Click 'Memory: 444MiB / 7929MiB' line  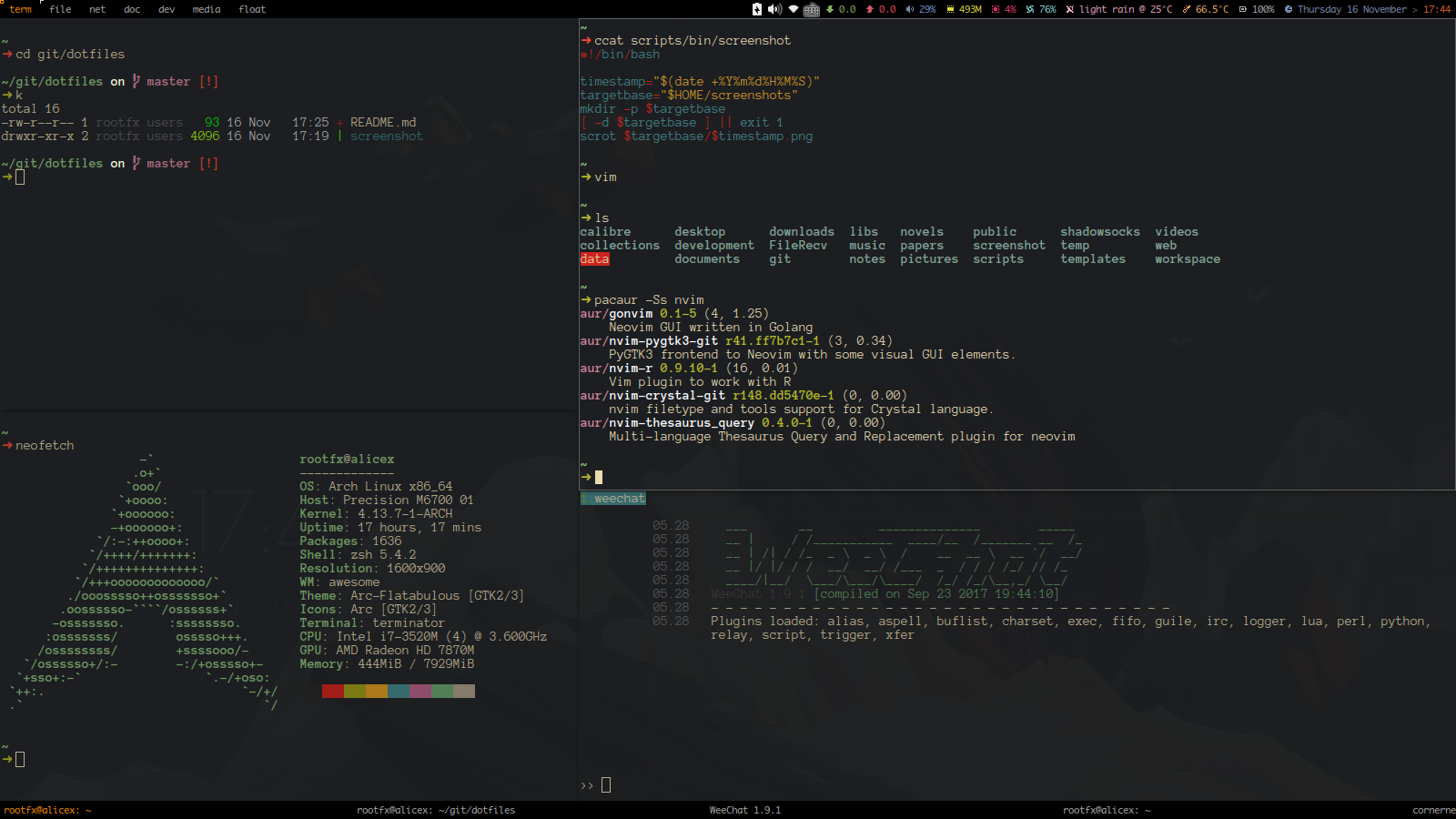pos(387,664)
